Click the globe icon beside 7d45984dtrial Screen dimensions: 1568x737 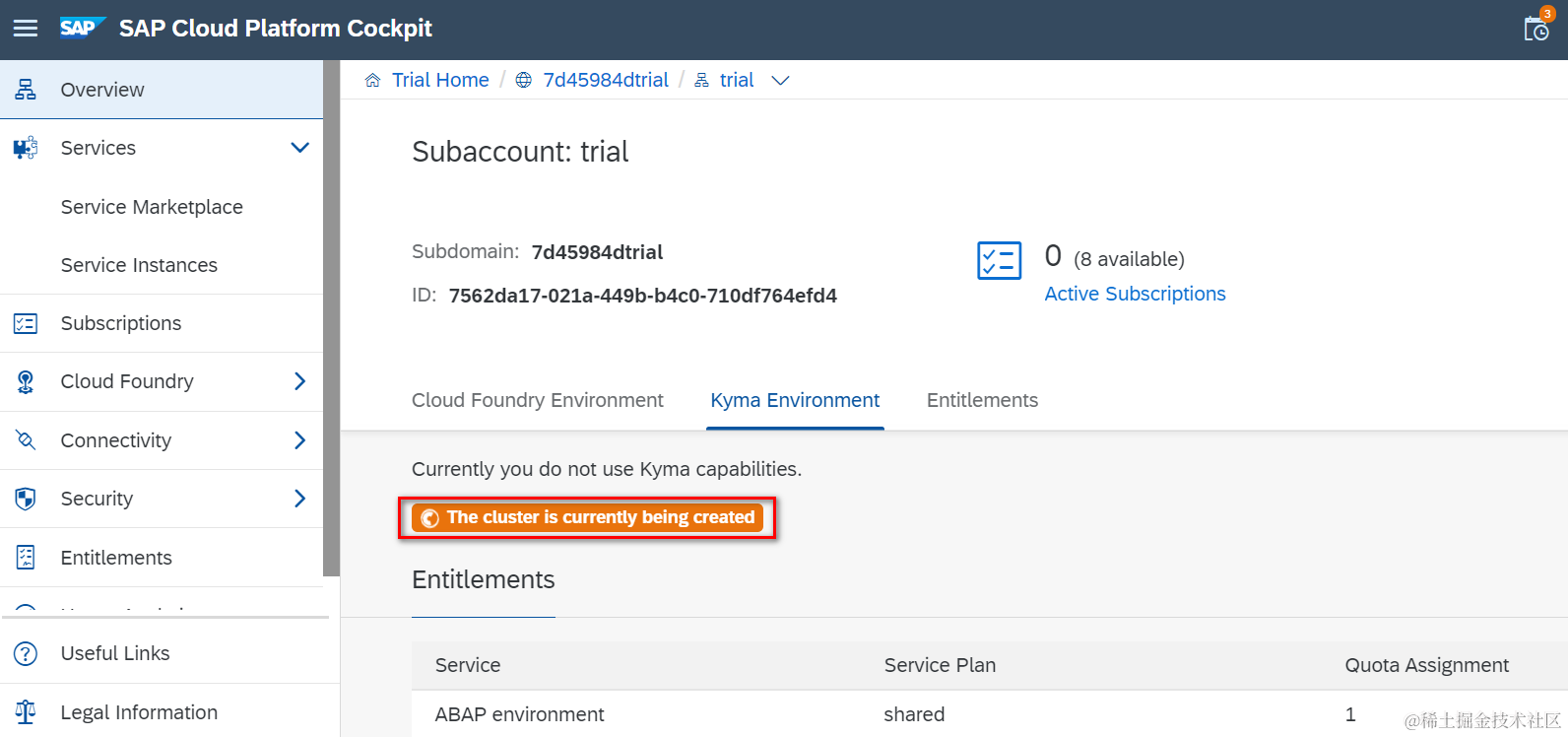click(524, 81)
